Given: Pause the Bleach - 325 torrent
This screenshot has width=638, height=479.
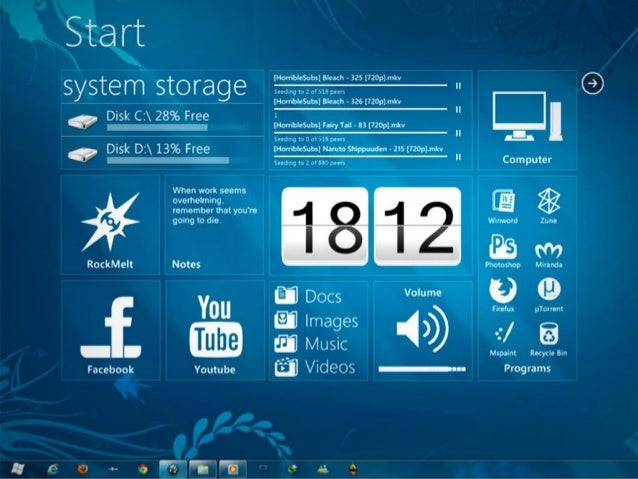Looking at the screenshot, I should [458, 86].
